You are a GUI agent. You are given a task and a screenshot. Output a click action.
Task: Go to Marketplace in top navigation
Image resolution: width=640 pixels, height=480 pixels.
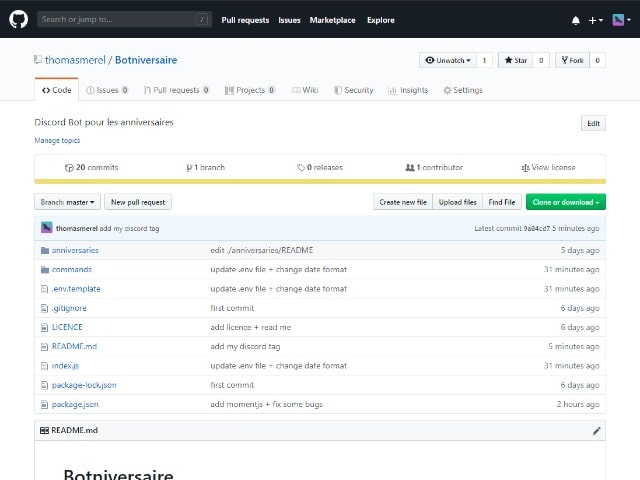coord(333,20)
